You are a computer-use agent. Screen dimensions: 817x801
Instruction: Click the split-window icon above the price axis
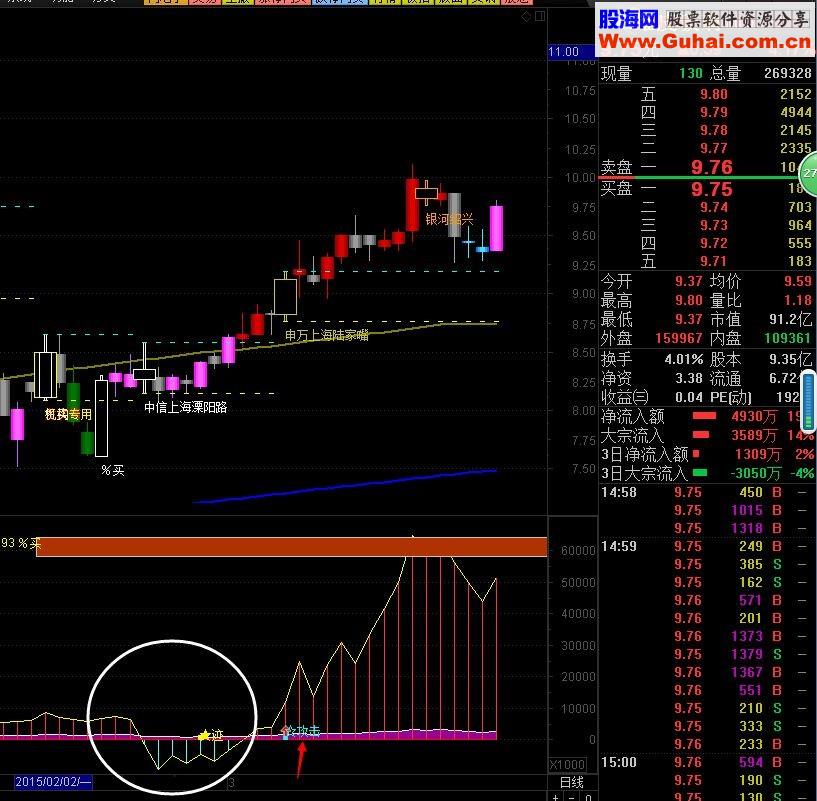coord(540,17)
